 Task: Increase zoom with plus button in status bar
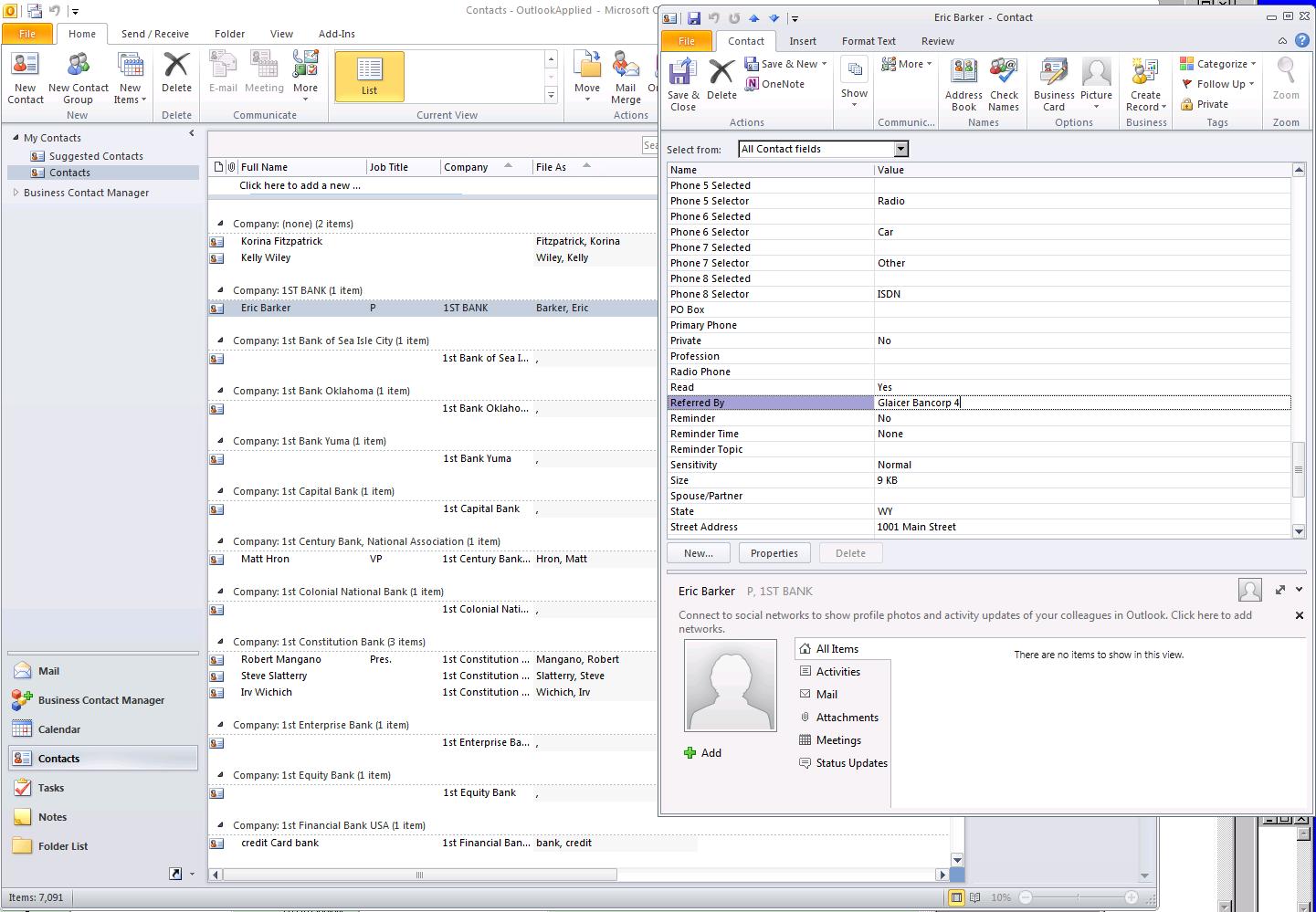[x=1132, y=897]
